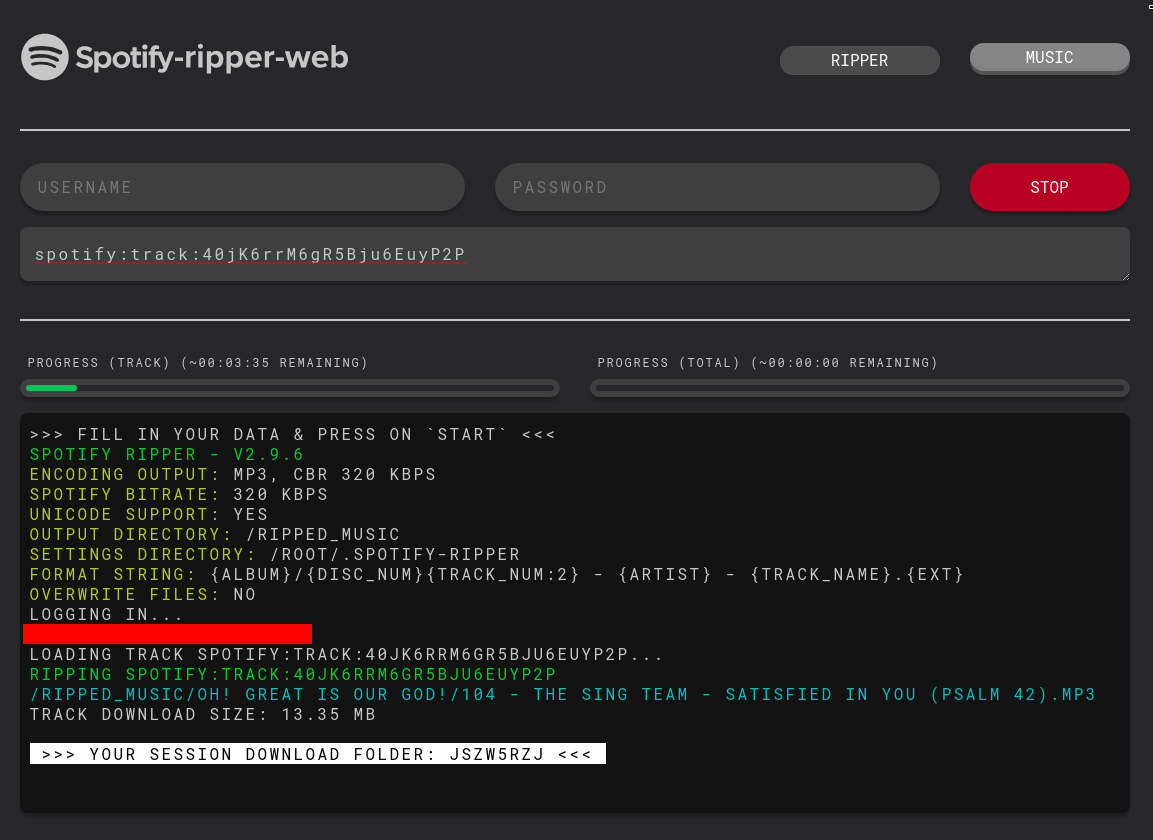Click the textarea resize handle corner
Viewport: 1153px width, 840px height.
[1124, 276]
